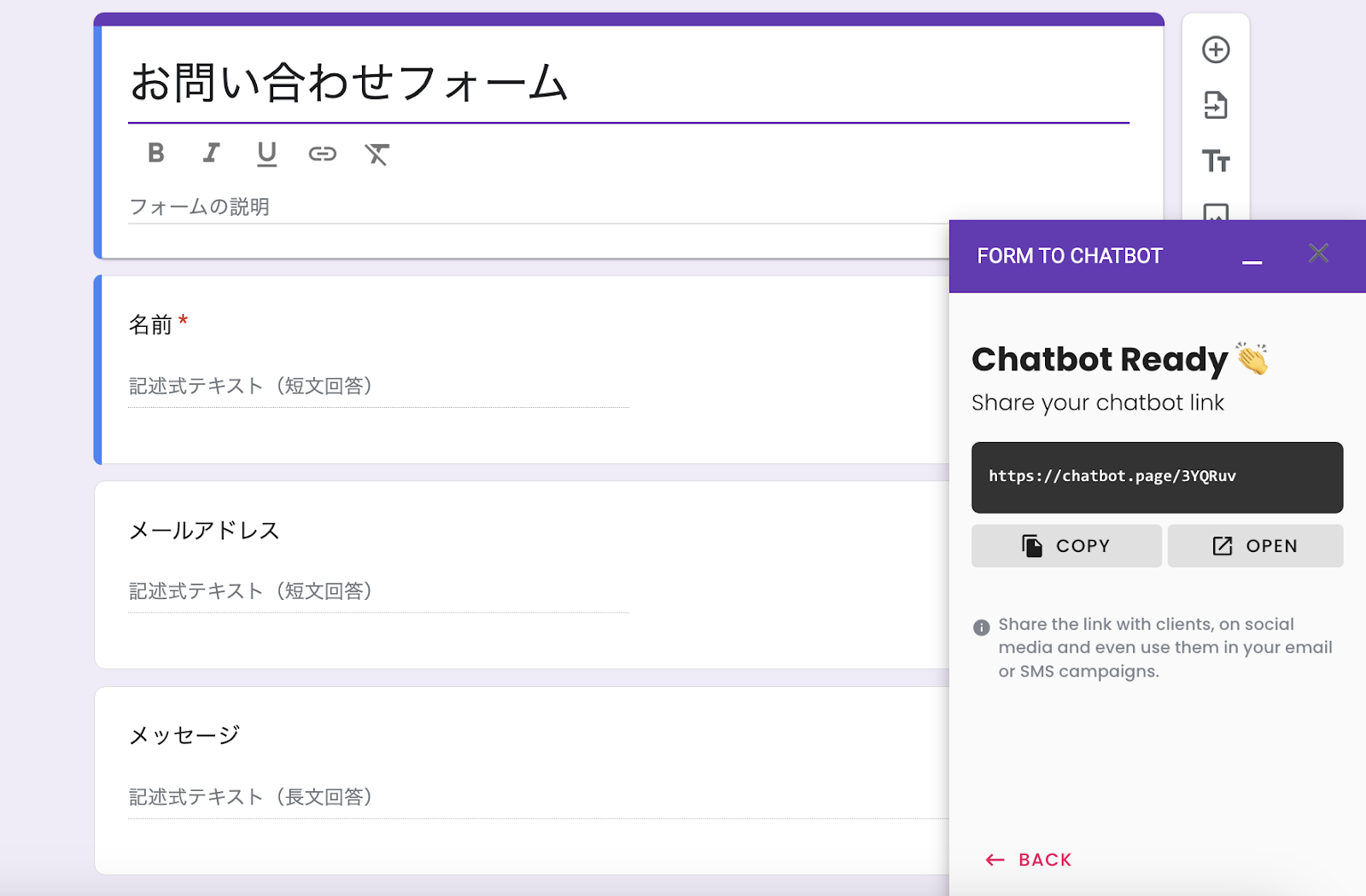1366x896 pixels.
Task: Go BACK in the chatbot panel
Action: (x=1029, y=859)
